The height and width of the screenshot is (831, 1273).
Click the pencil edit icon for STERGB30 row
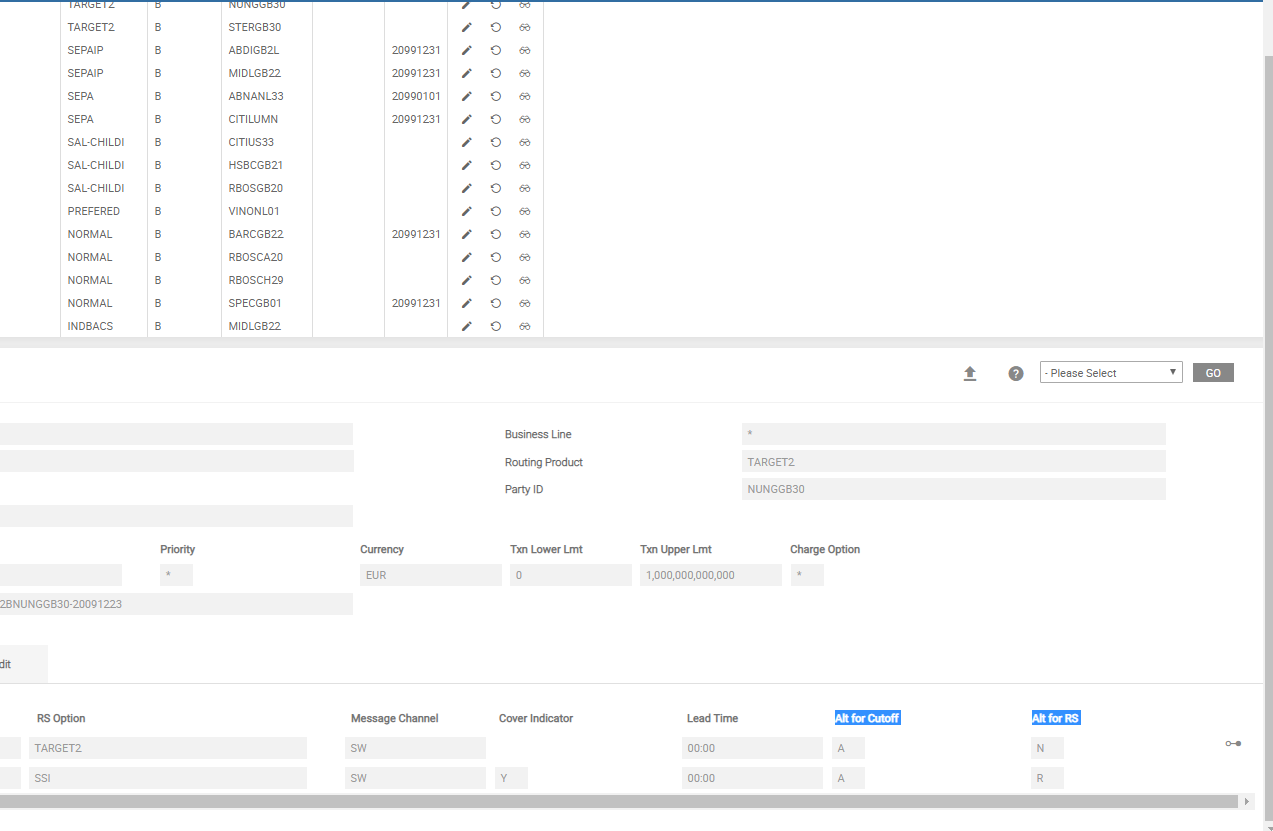tap(466, 27)
